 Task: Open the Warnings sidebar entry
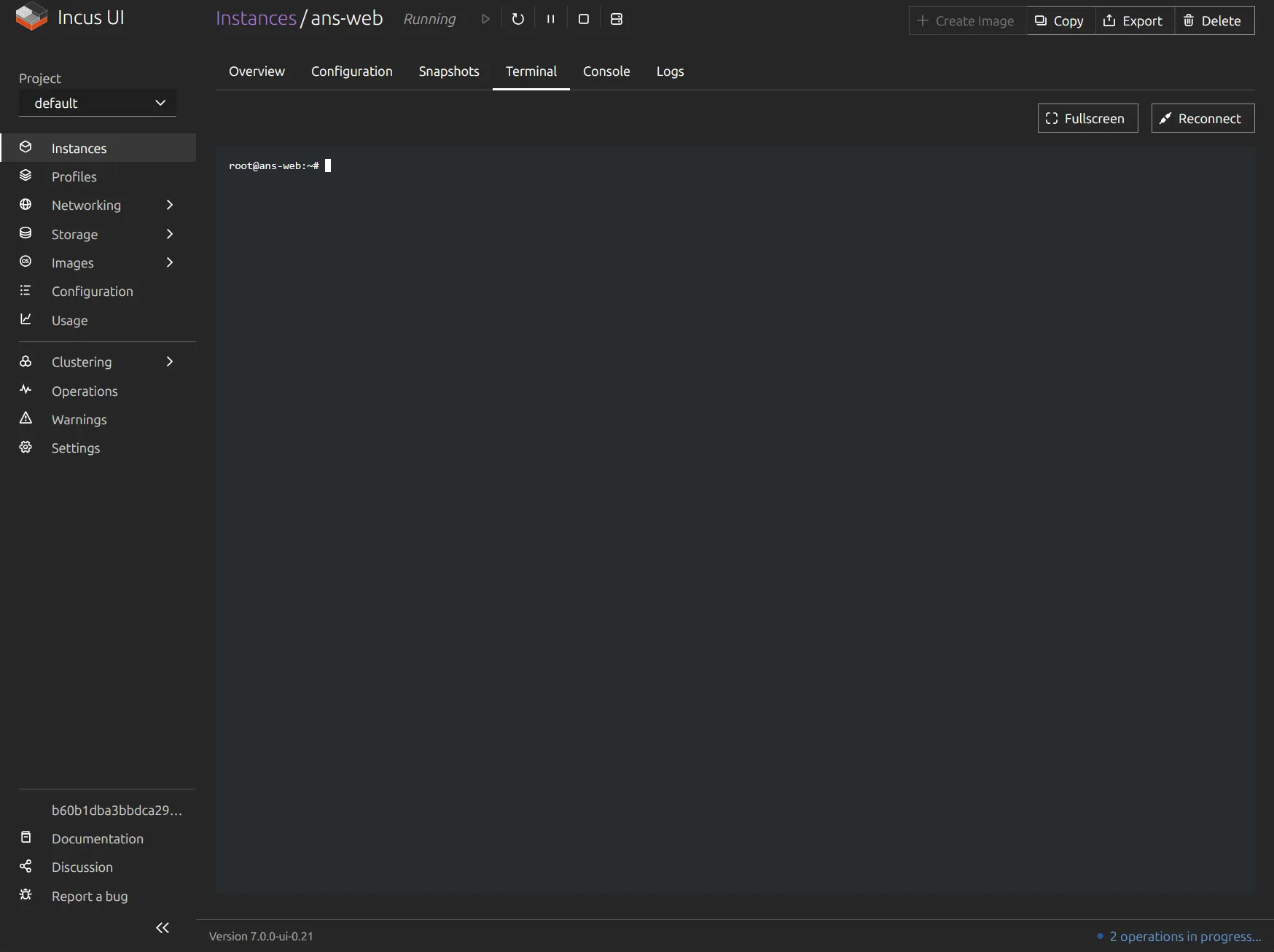click(x=98, y=419)
